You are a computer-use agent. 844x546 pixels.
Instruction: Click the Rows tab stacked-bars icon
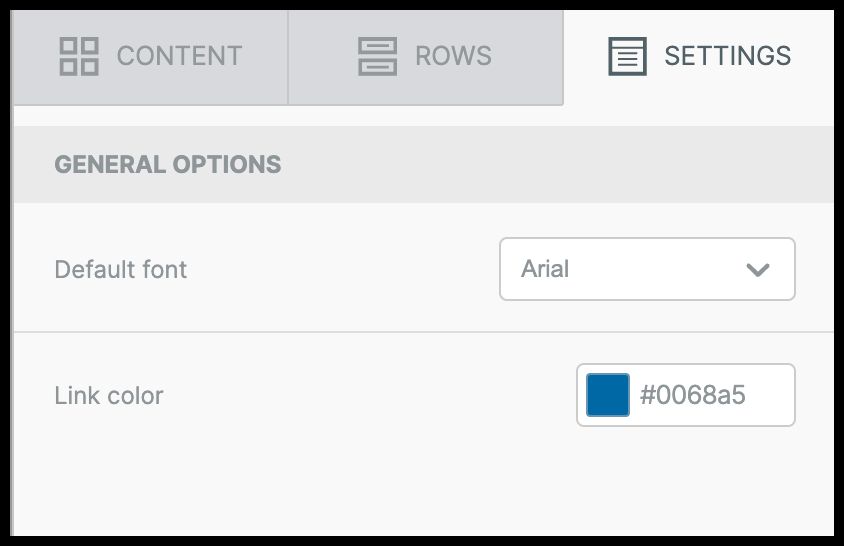click(x=377, y=56)
